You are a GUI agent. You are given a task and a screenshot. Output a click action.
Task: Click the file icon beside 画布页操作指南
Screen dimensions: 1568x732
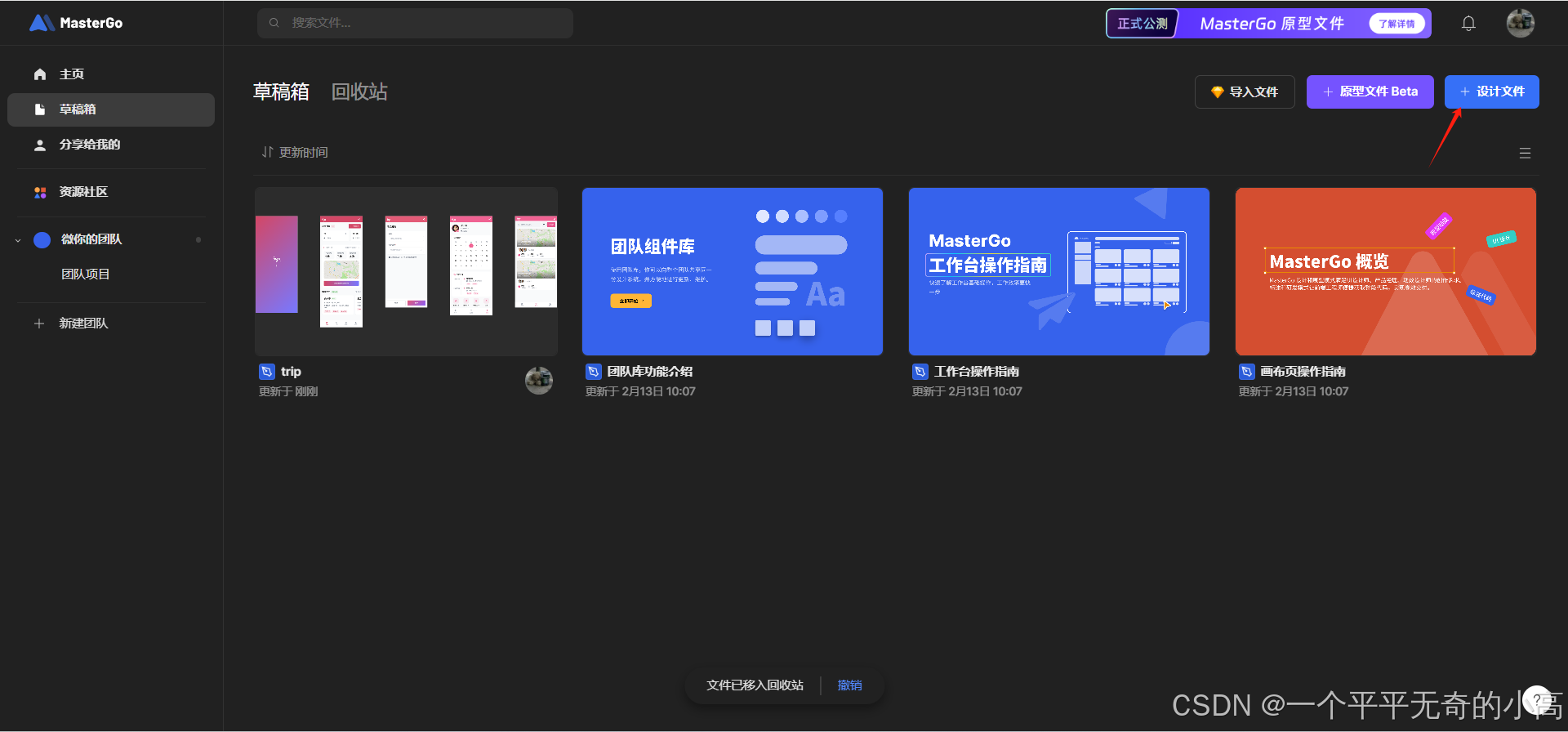pos(1247,372)
